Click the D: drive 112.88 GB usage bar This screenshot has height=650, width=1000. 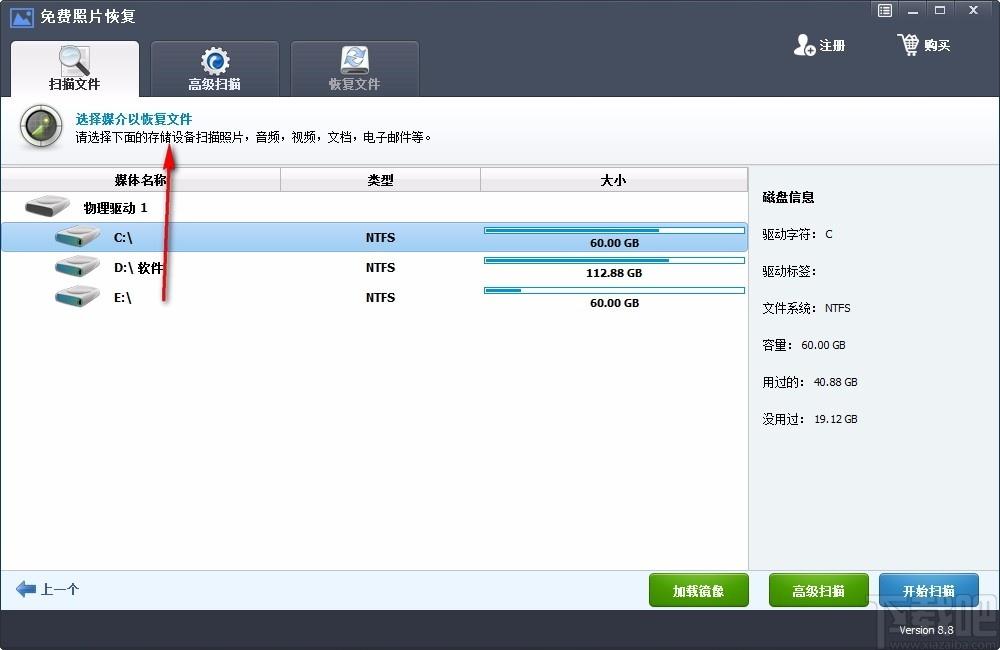614,260
